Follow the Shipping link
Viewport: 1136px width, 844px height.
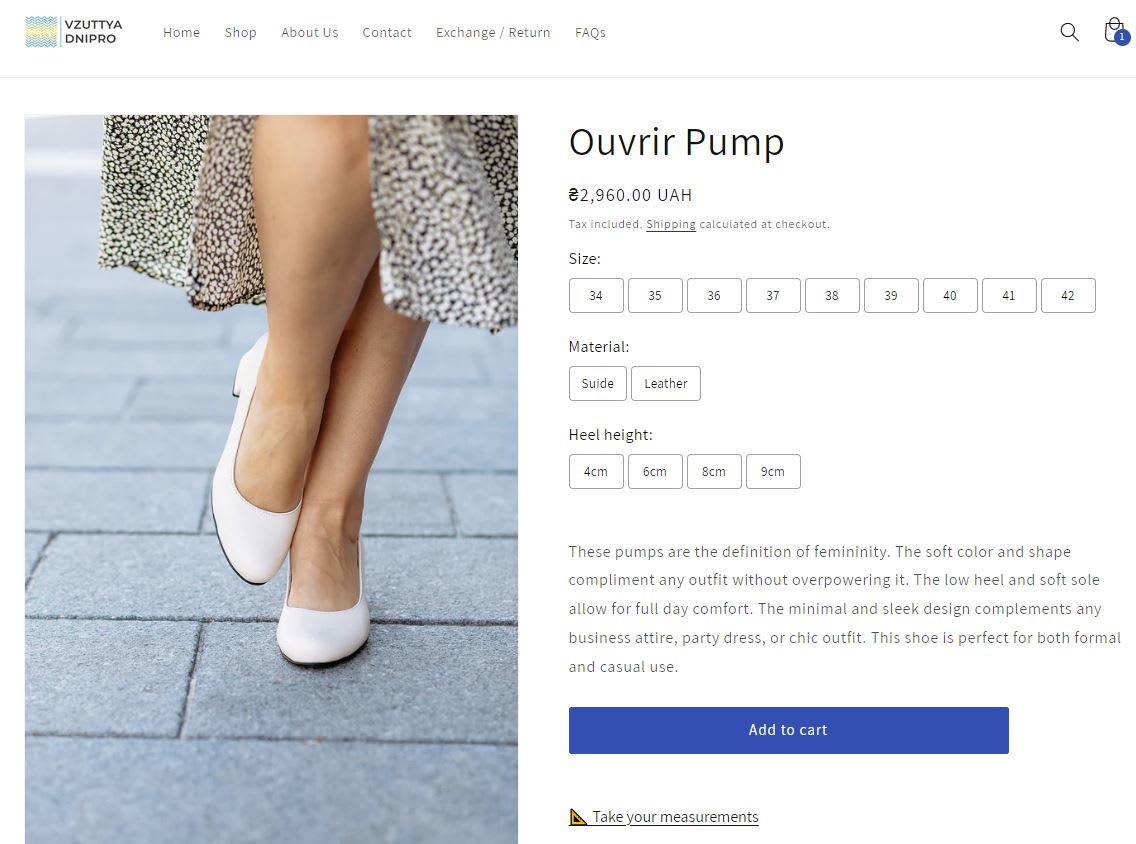[671, 225]
